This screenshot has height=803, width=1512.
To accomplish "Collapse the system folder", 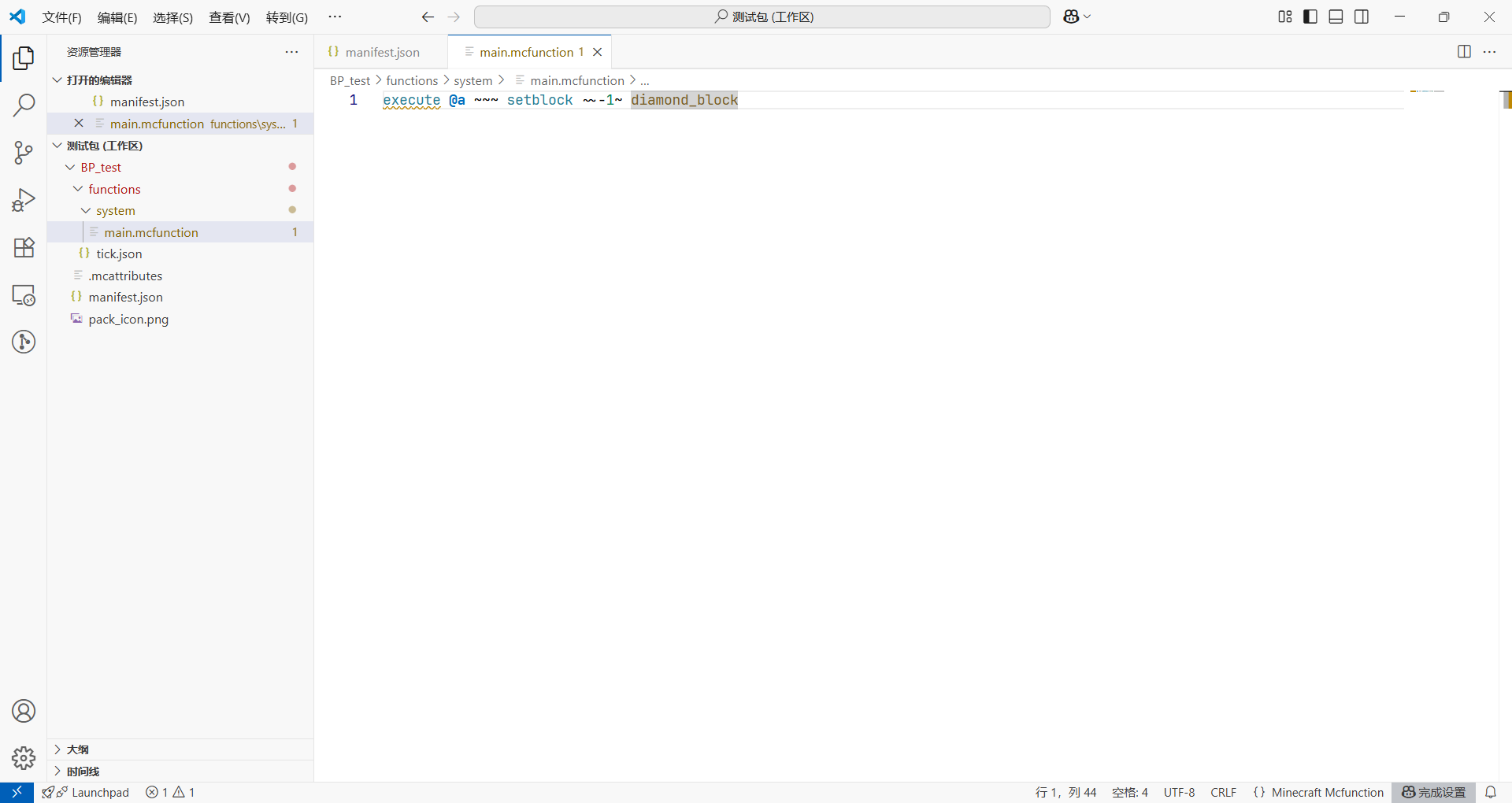I will click(86, 210).
